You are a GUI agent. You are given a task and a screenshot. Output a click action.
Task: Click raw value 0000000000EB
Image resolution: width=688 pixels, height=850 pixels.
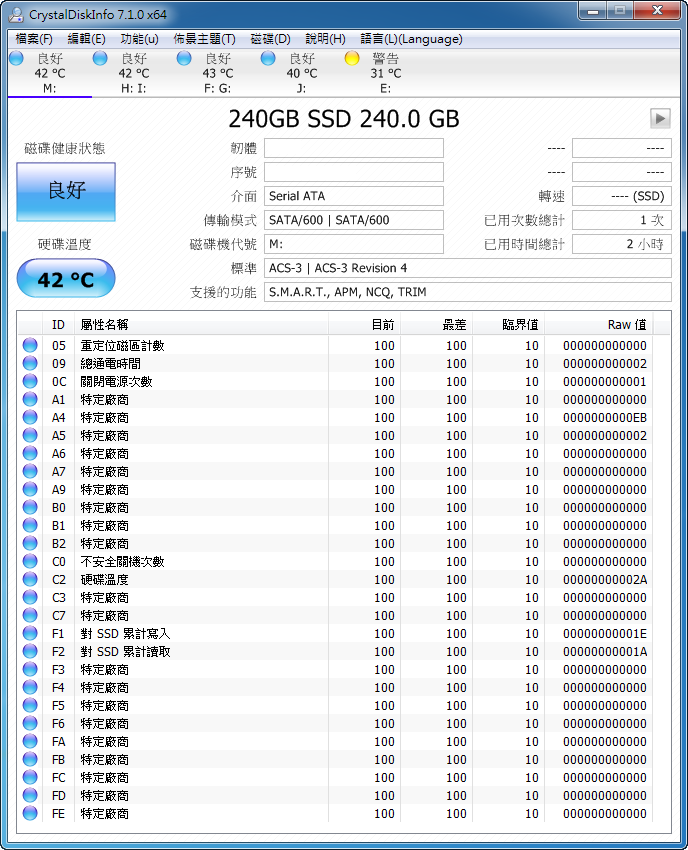point(605,417)
